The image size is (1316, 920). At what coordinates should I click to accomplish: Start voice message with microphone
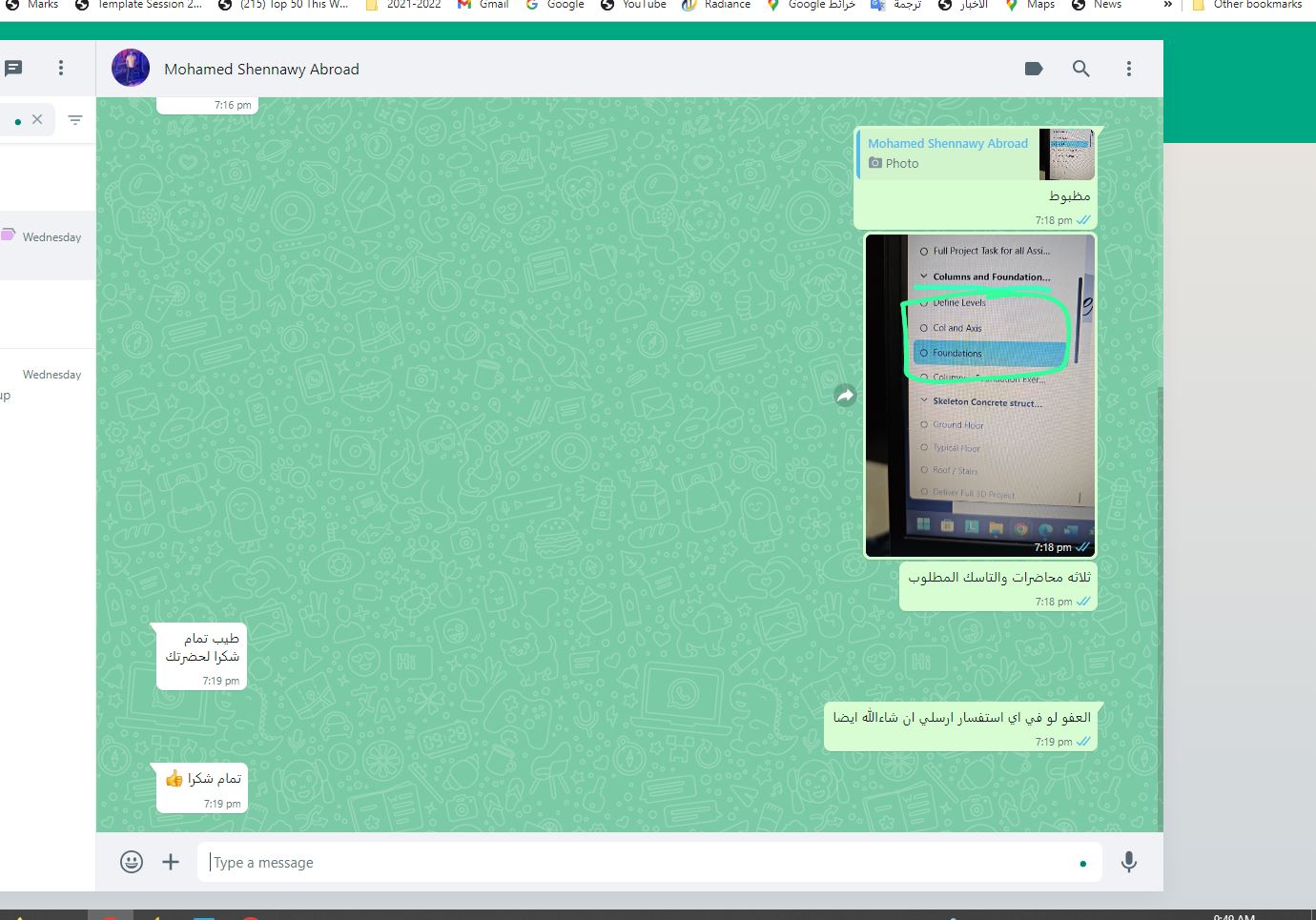coord(1129,862)
